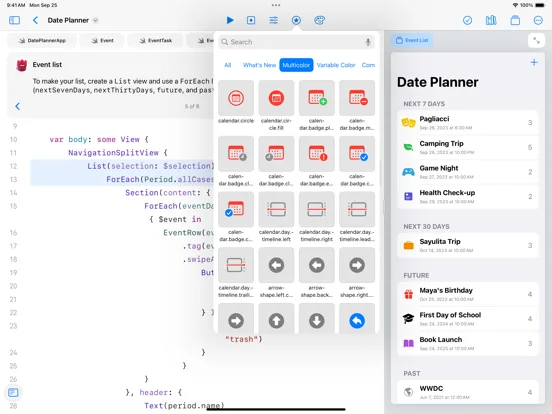Click the theater masks icon for Pagliacci
The width and height of the screenshot is (552, 414).
pos(408,123)
